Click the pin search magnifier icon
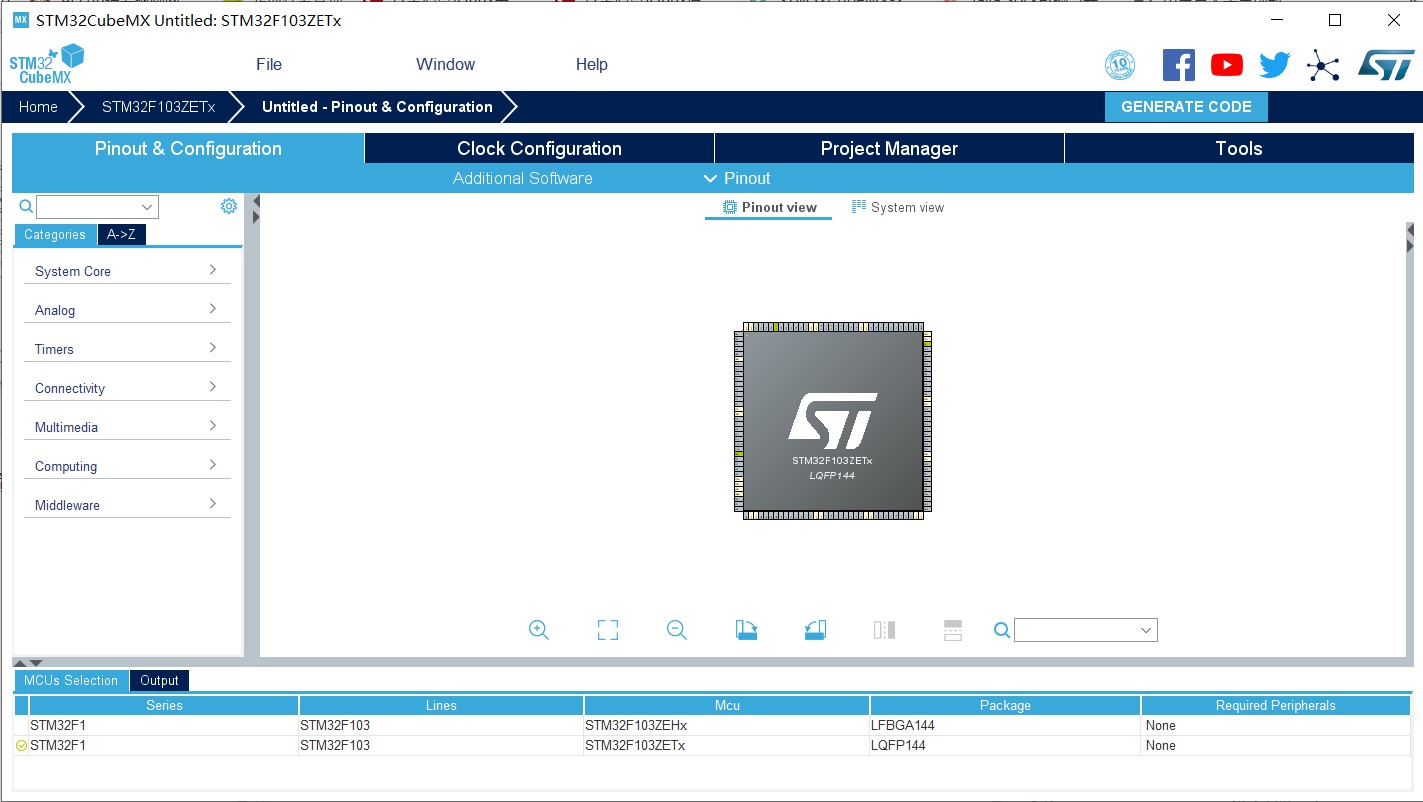Image resolution: width=1423 pixels, height=802 pixels. pos(1002,630)
